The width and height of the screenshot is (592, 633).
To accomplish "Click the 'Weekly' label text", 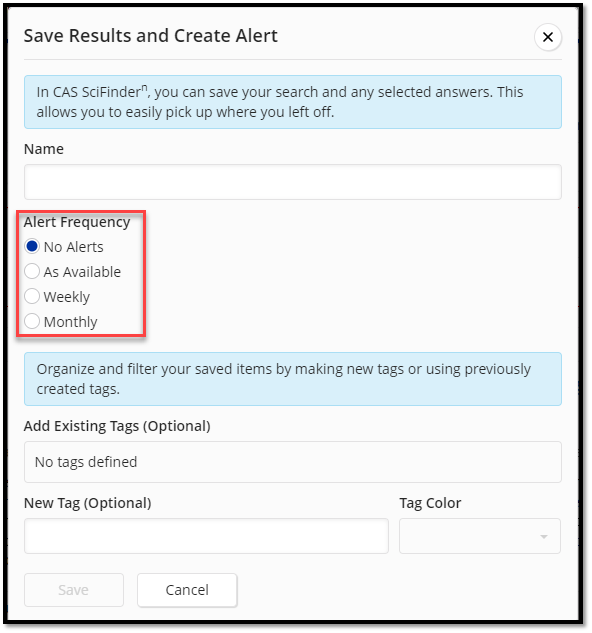I will coord(67,297).
